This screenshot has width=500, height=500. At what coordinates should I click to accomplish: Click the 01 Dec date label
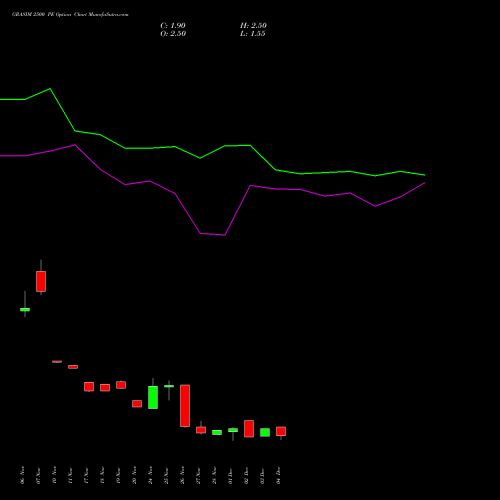(230, 475)
